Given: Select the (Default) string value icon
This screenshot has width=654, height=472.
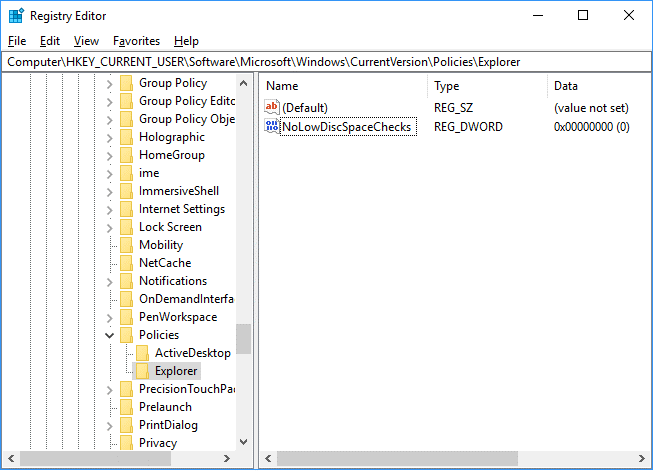Looking at the screenshot, I should (272, 108).
